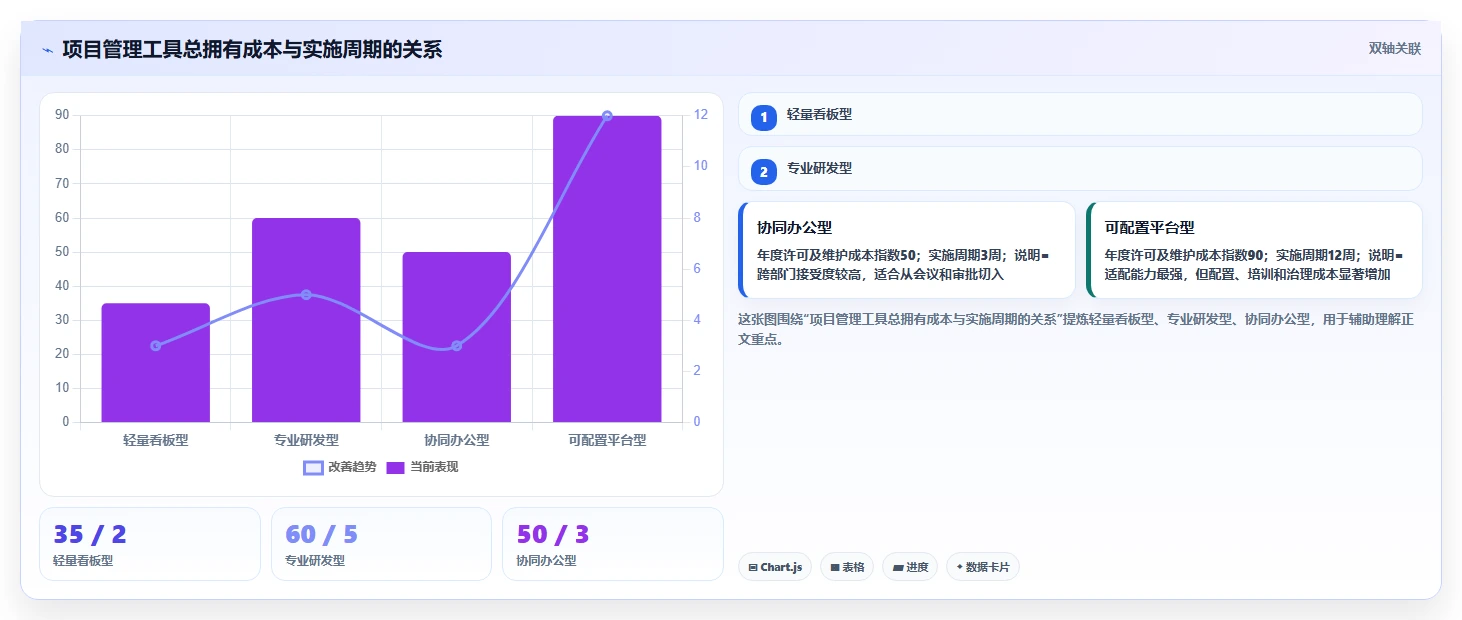The height and width of the screenshot is (620, 1462).
Task: Click the sparkle icon in 数据卡片 chip
Action: [960, 567]
